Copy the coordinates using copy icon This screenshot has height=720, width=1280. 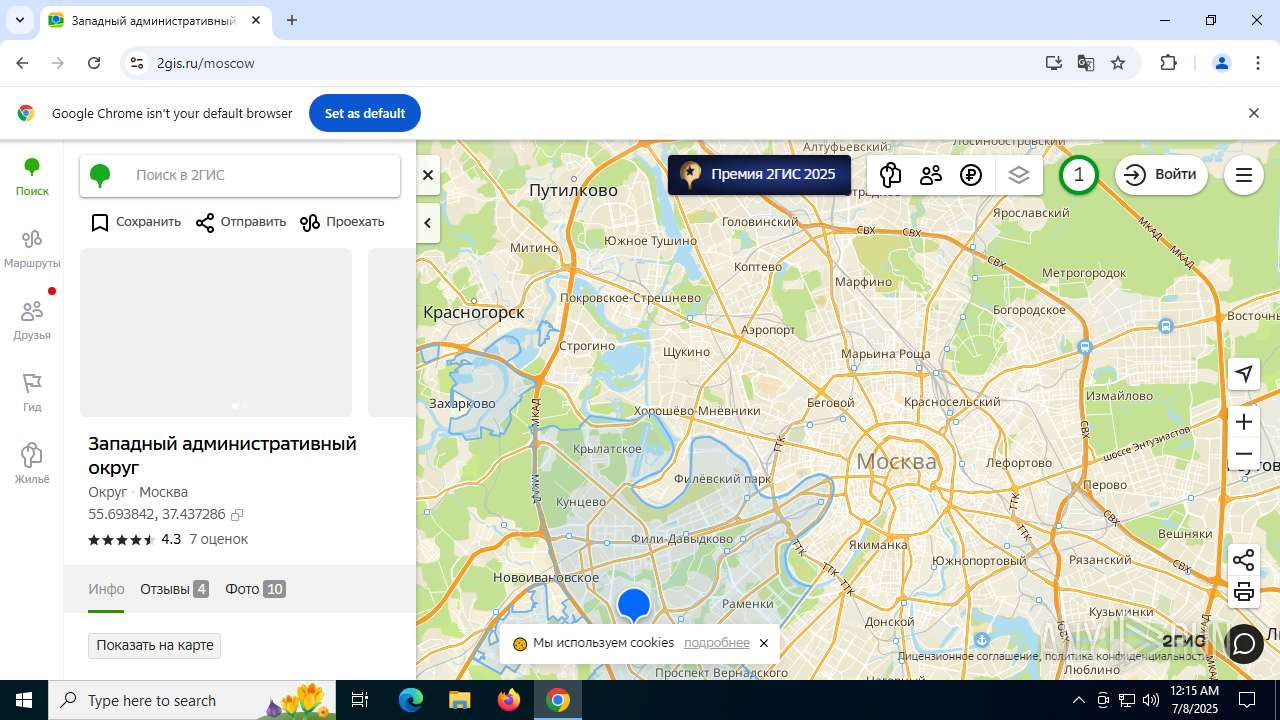point(237,515)
